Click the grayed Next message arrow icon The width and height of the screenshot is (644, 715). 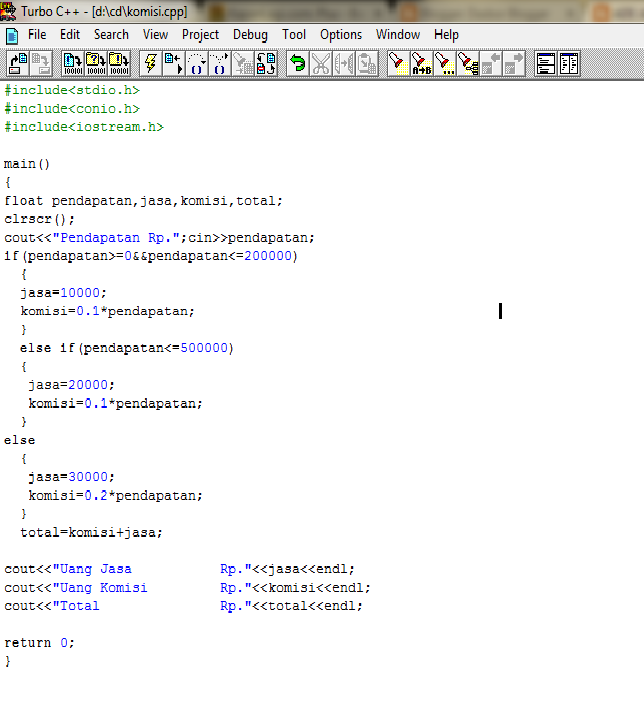click(x=514, y=63)
